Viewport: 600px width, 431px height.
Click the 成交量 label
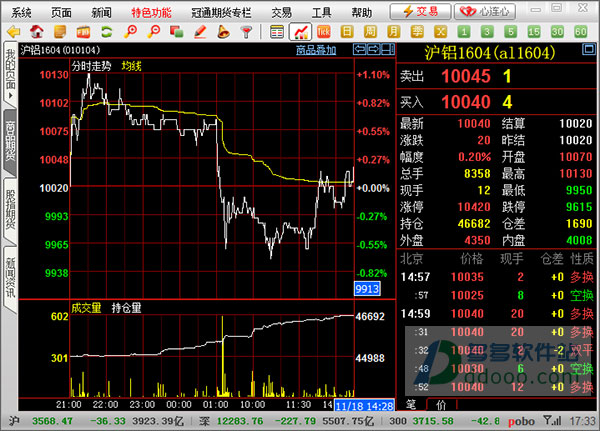[86, 308]
